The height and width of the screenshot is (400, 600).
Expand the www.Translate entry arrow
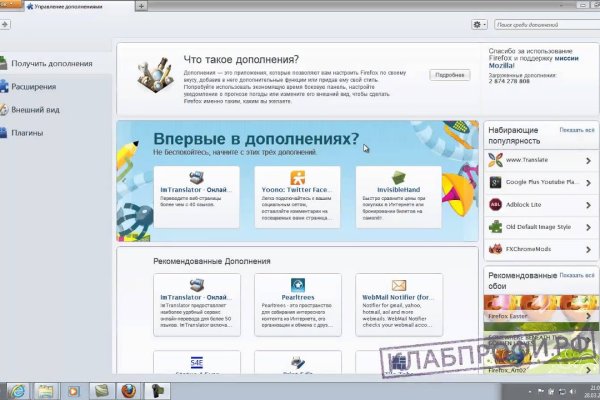click(x=588, y=160)
